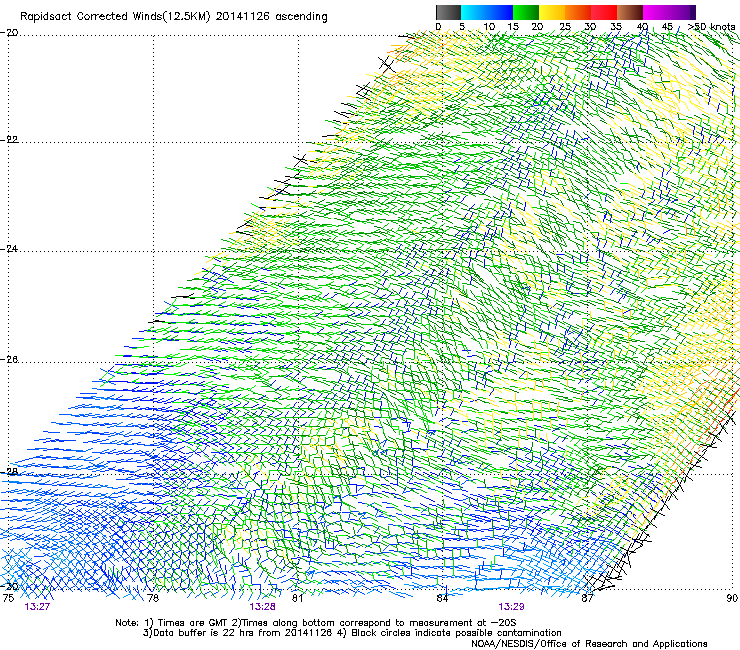The height and width of the screenshot is (650, 740).
Task: Click the 'Times are GMT' note line
Action: click(x=315, y=623)
